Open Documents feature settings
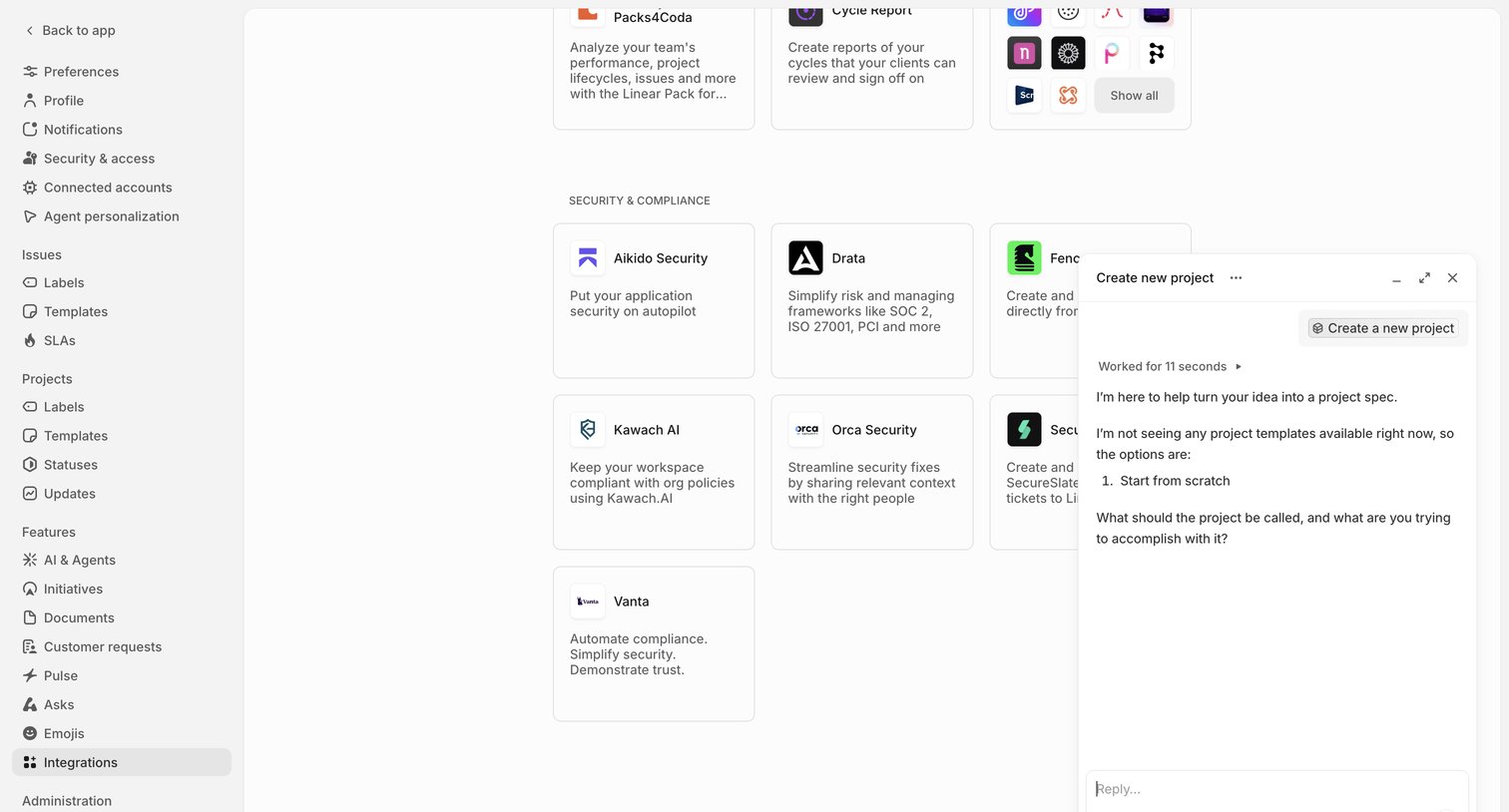1509x812 pixels. click(122, 618)
